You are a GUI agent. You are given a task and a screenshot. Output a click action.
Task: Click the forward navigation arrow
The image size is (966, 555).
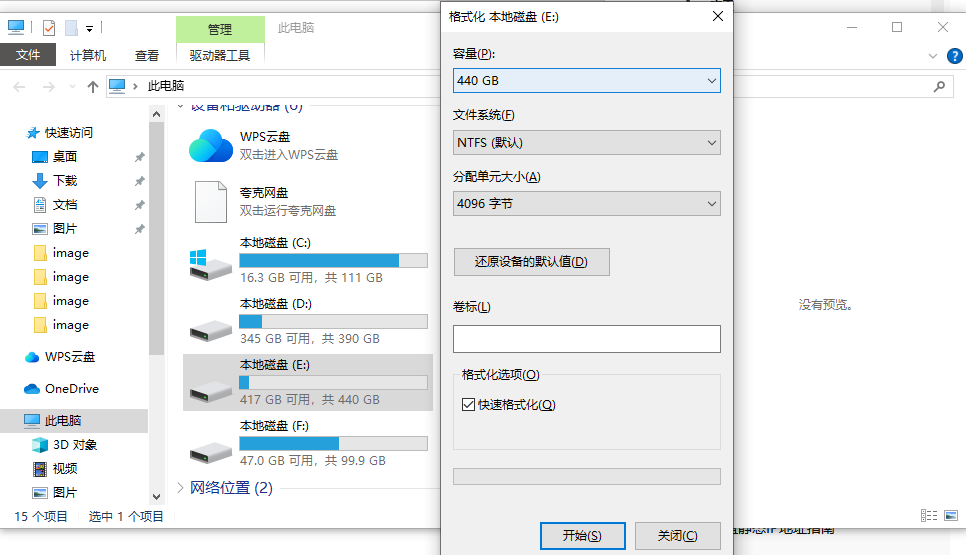point(49,86)
